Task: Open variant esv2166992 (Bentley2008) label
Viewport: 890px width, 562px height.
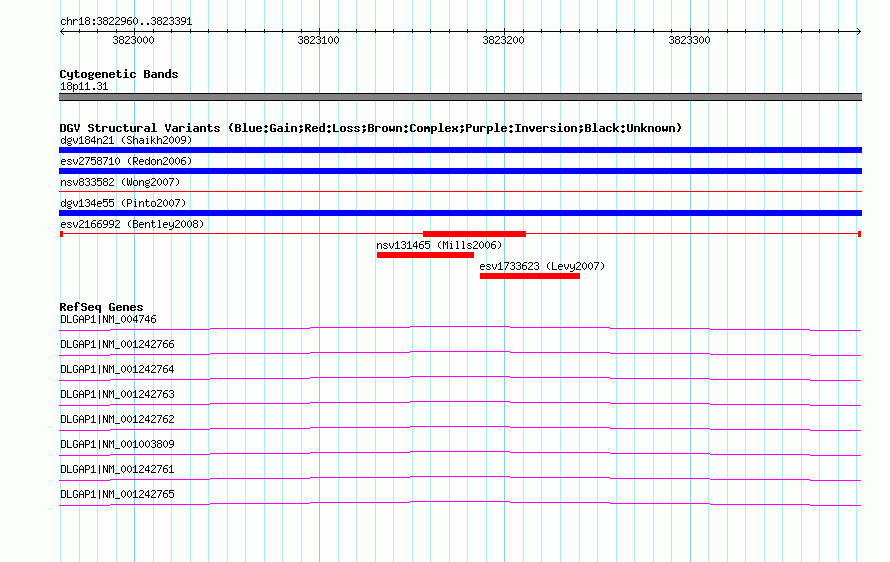Action: click(132, 224)
